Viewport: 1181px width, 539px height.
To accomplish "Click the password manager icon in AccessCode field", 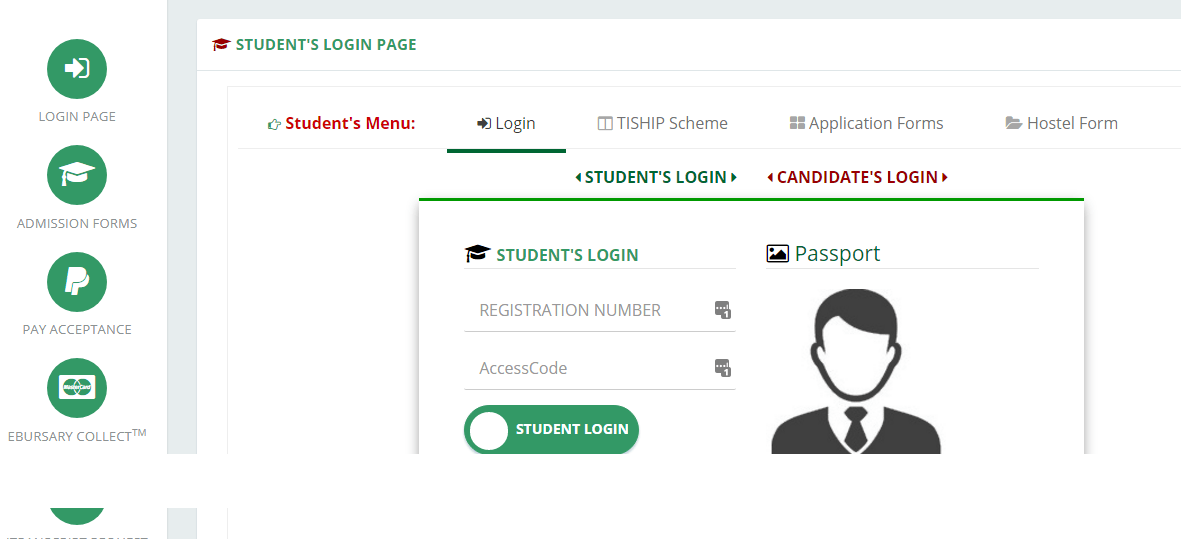I will pos(722,368).
